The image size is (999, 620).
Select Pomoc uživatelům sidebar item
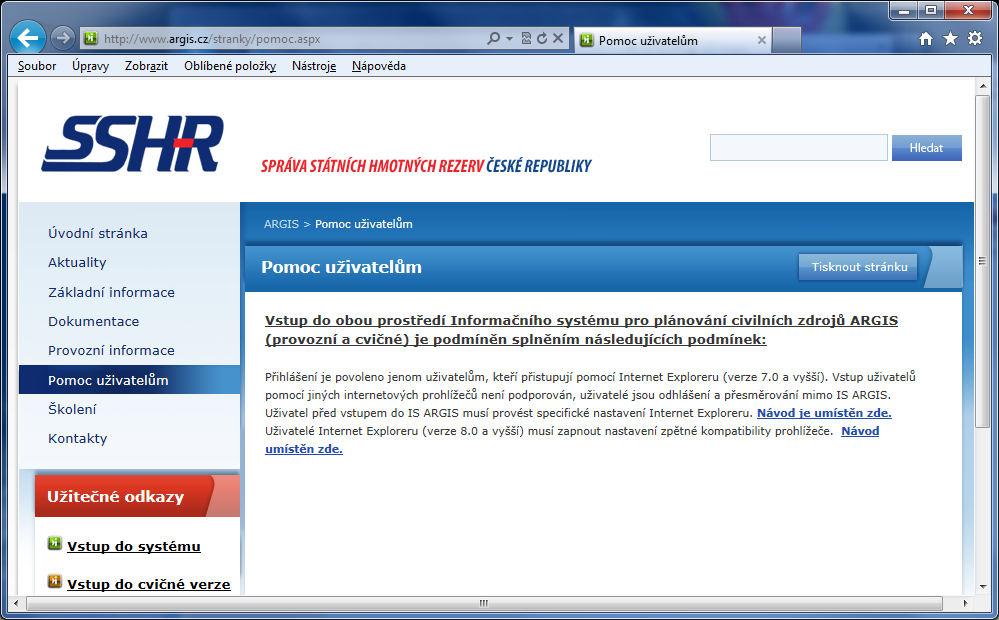point(130,380)
